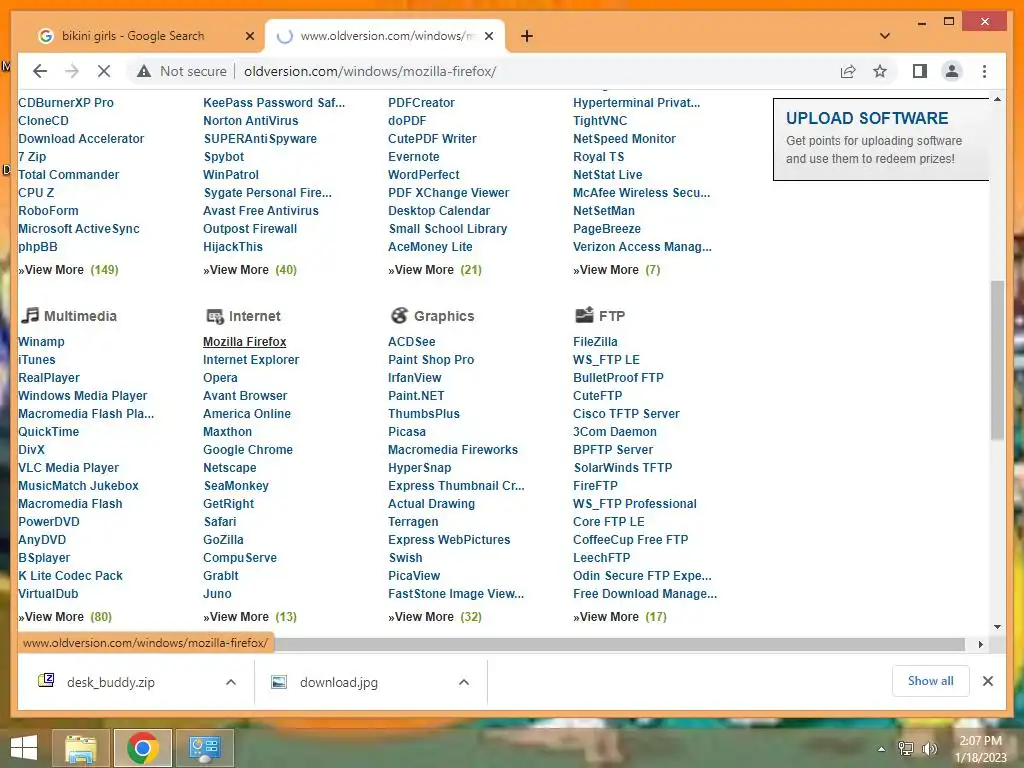Screen dimensions: 1024x768
Task: Open the ACDSee link
Action: (x=411, y=342)
